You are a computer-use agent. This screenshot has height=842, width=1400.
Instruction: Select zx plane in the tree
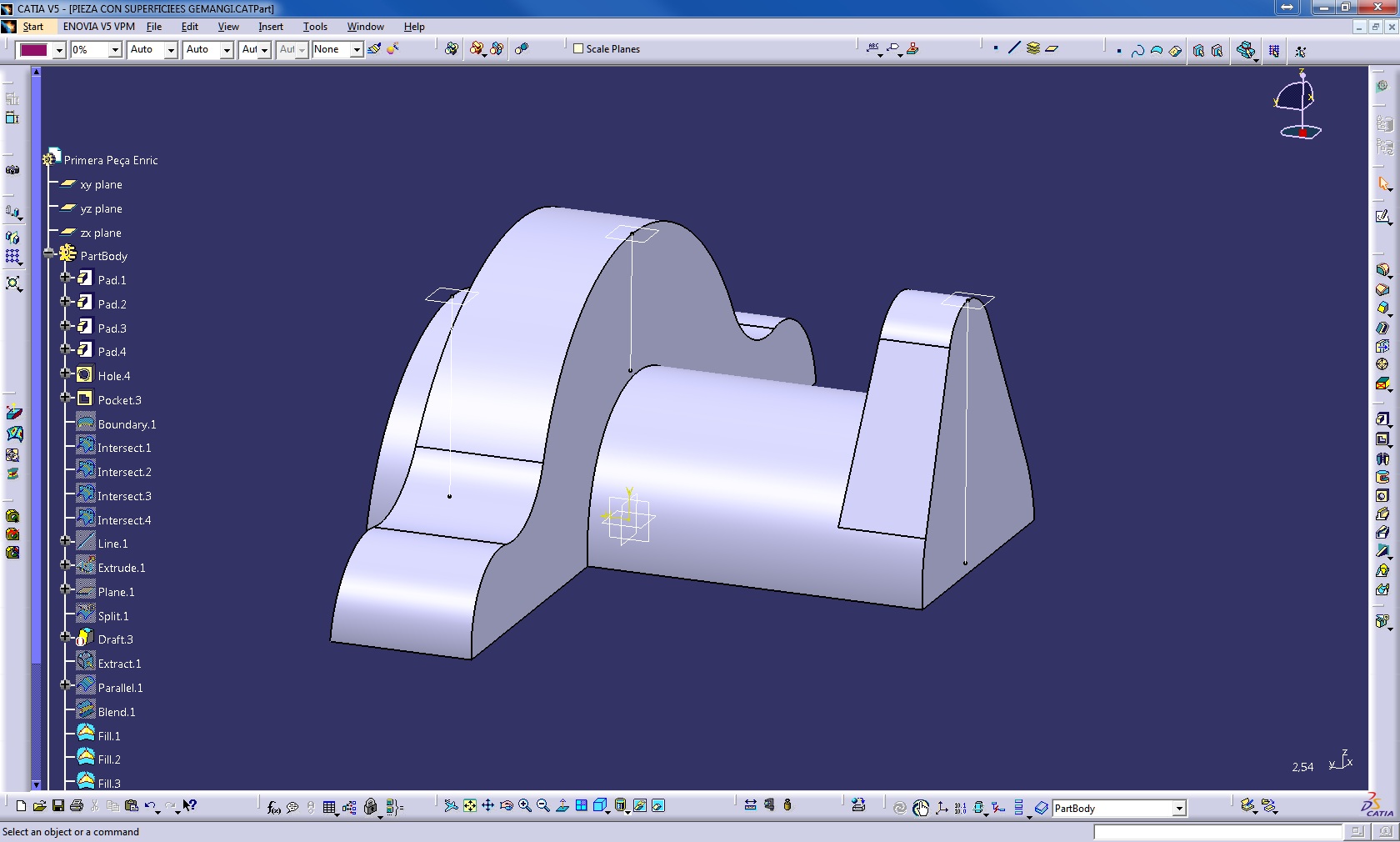tap(101, 233)
